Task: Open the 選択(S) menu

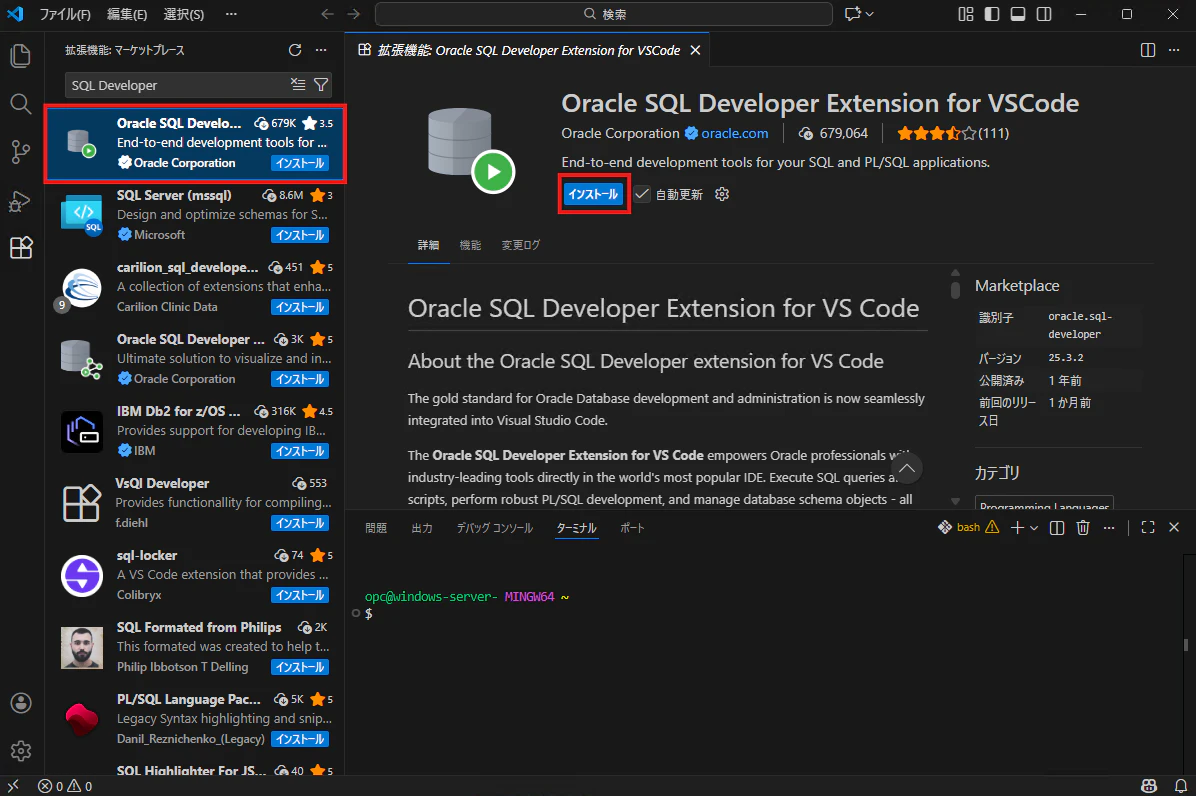Action: pos(184,14)
